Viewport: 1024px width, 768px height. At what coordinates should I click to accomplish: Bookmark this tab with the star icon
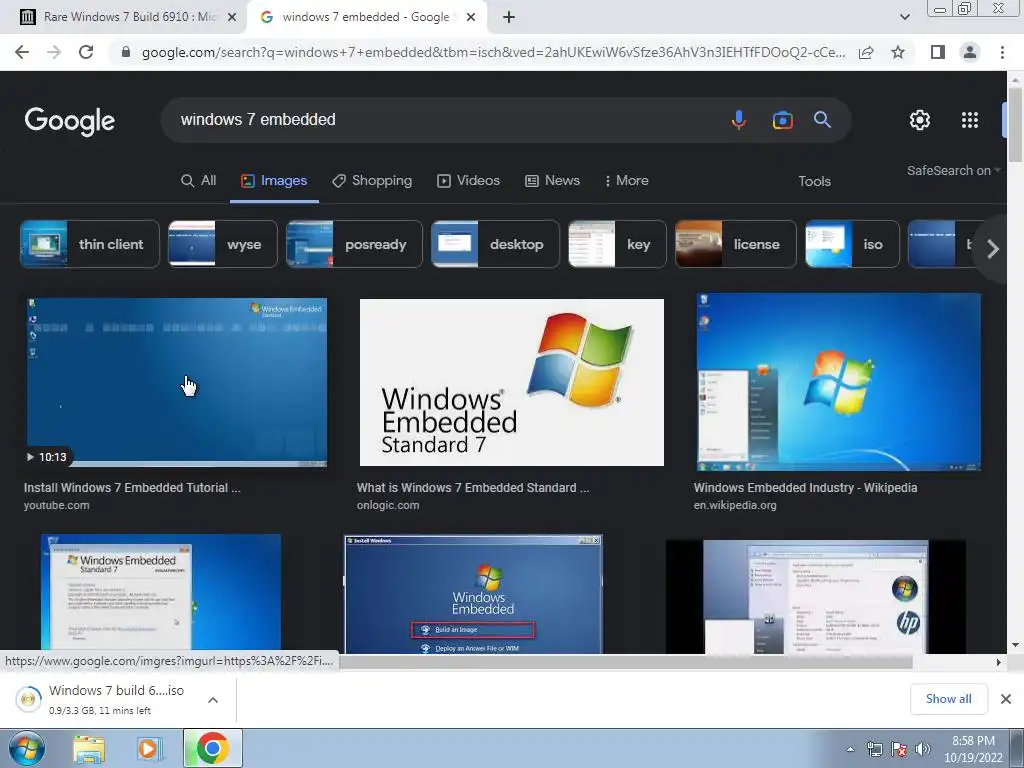tap(898, 52)
